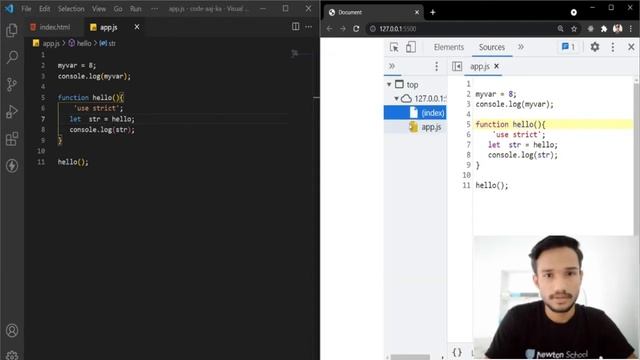The image size is (640, 360).
Task: Open the Go menu
Action: (118, 9)
